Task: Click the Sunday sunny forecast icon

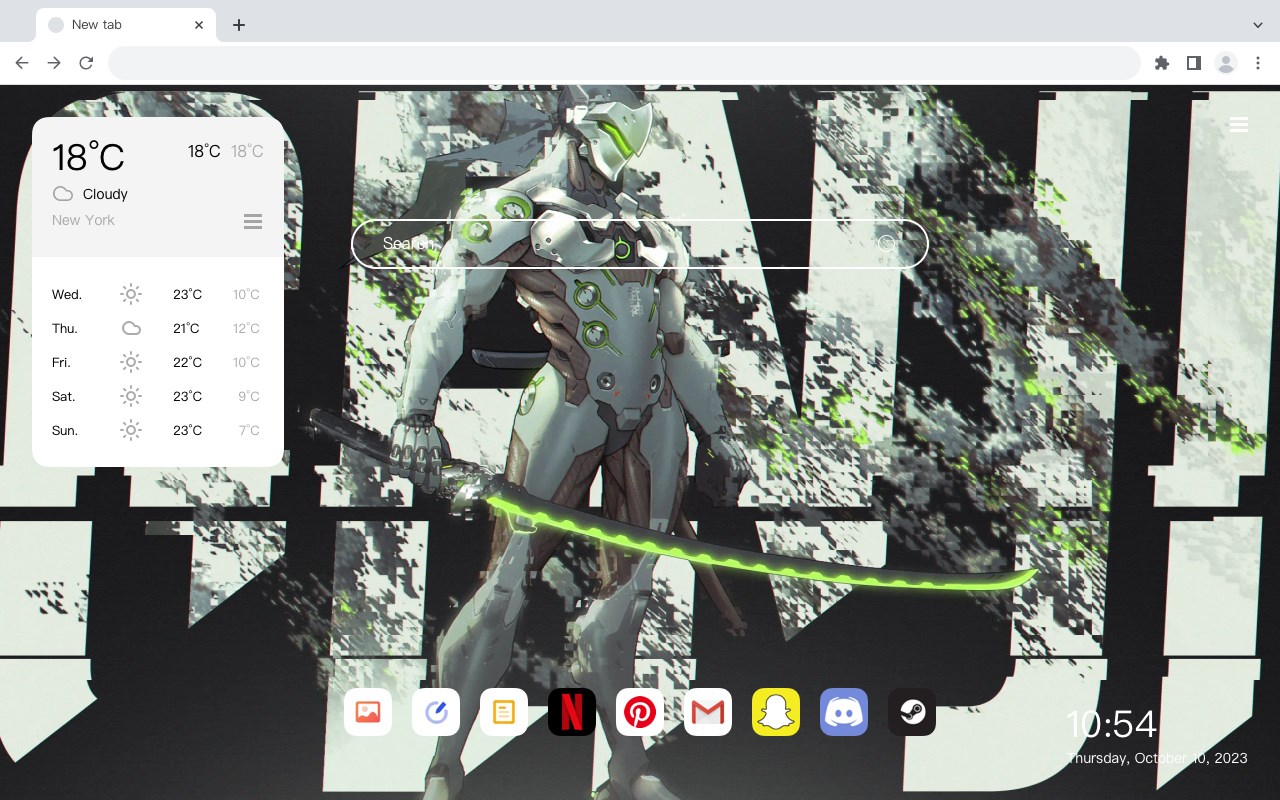Action: pyautogui.click(x=131, y=430)
